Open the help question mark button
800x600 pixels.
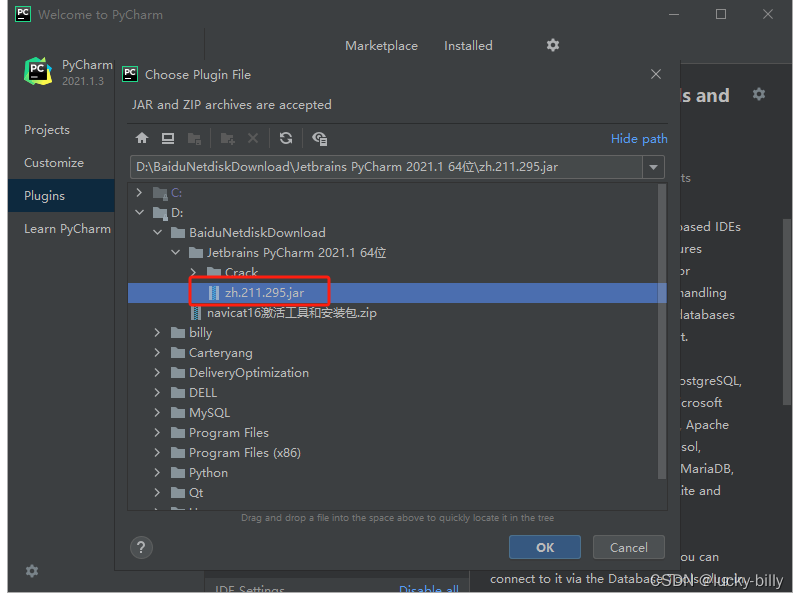point(141,547)
